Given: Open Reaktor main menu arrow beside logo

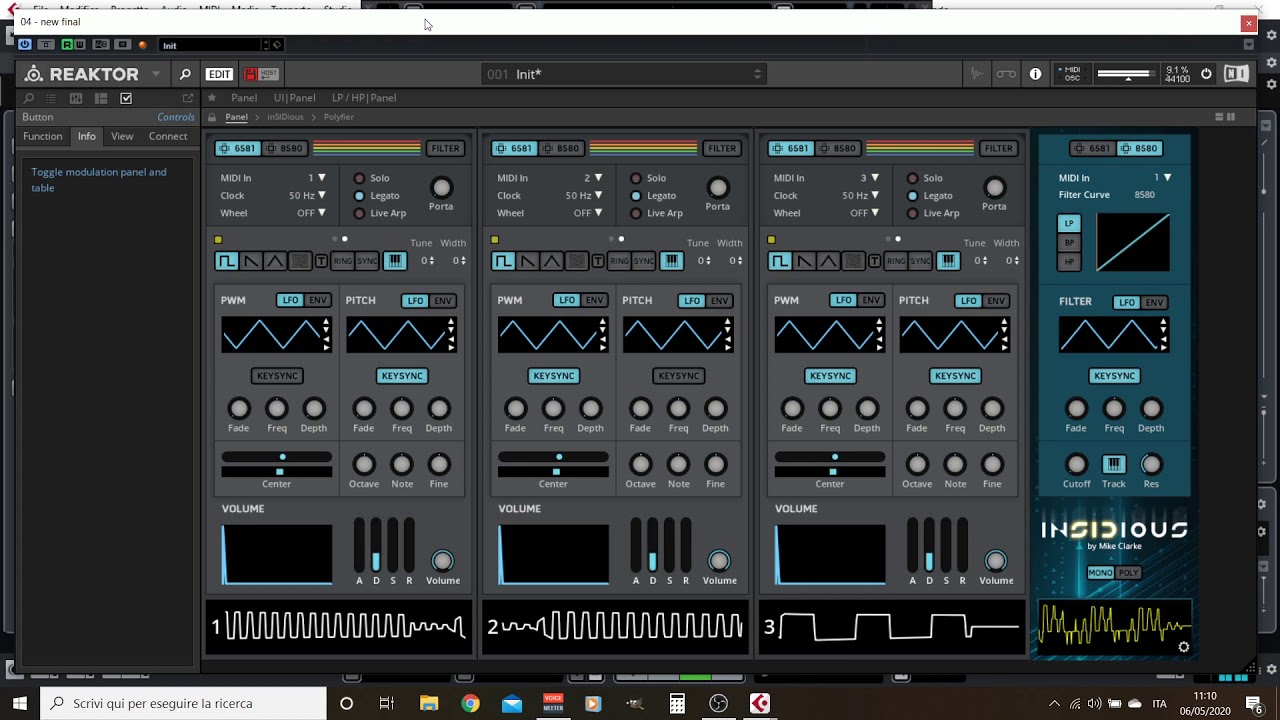Looking at the screenshot, I should click(x=156, y=74).
